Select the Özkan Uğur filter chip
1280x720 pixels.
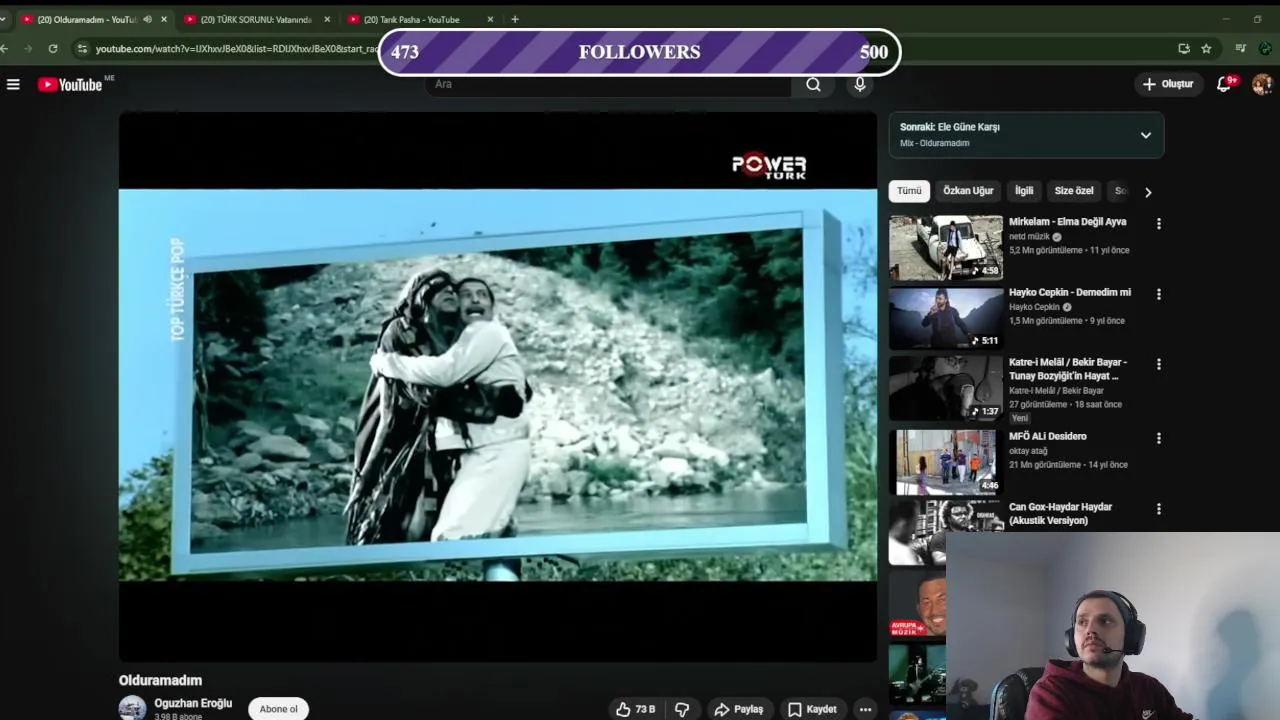click(968, 191)
